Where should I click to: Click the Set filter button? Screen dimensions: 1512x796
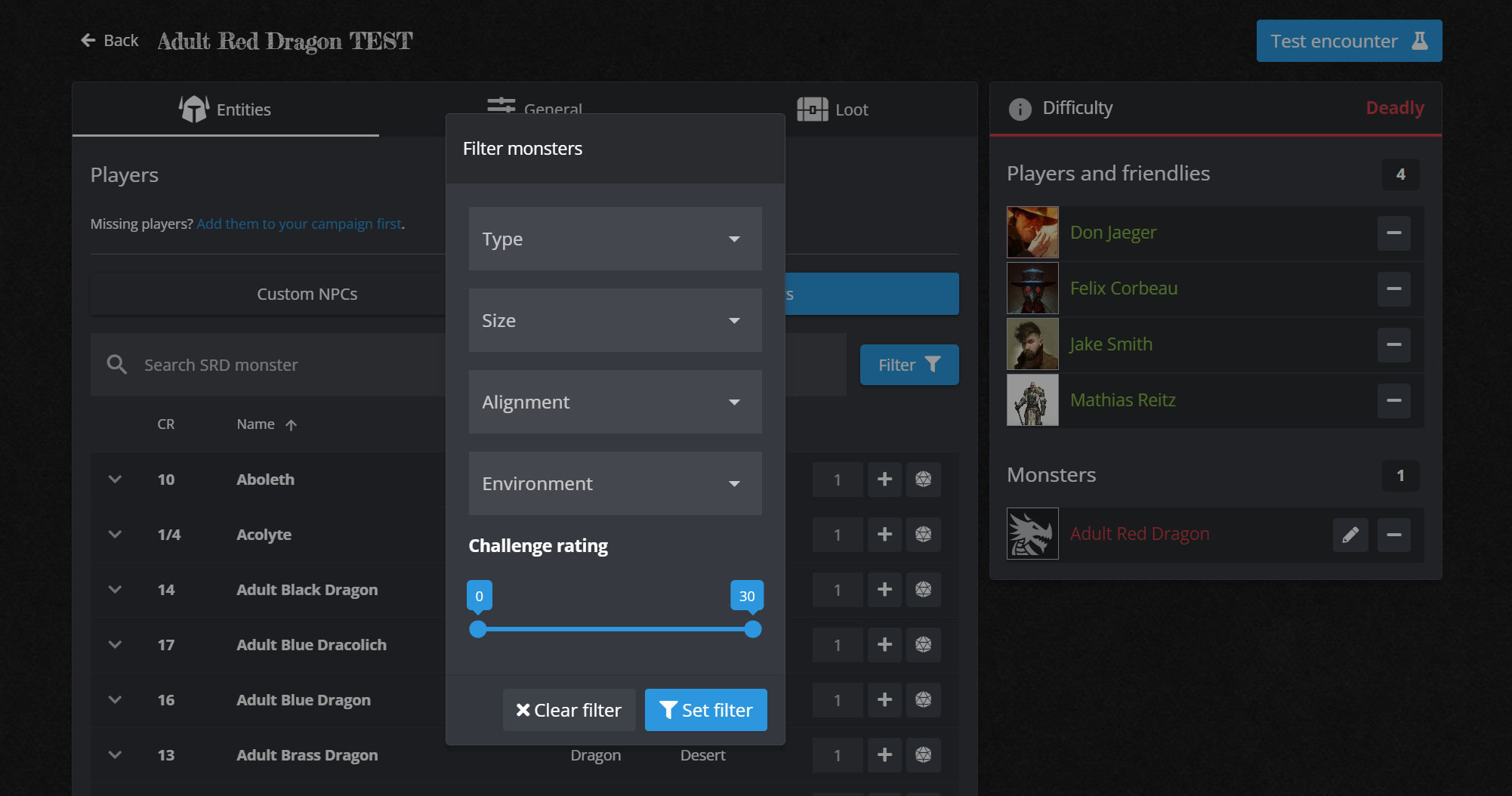click(705, 710)
